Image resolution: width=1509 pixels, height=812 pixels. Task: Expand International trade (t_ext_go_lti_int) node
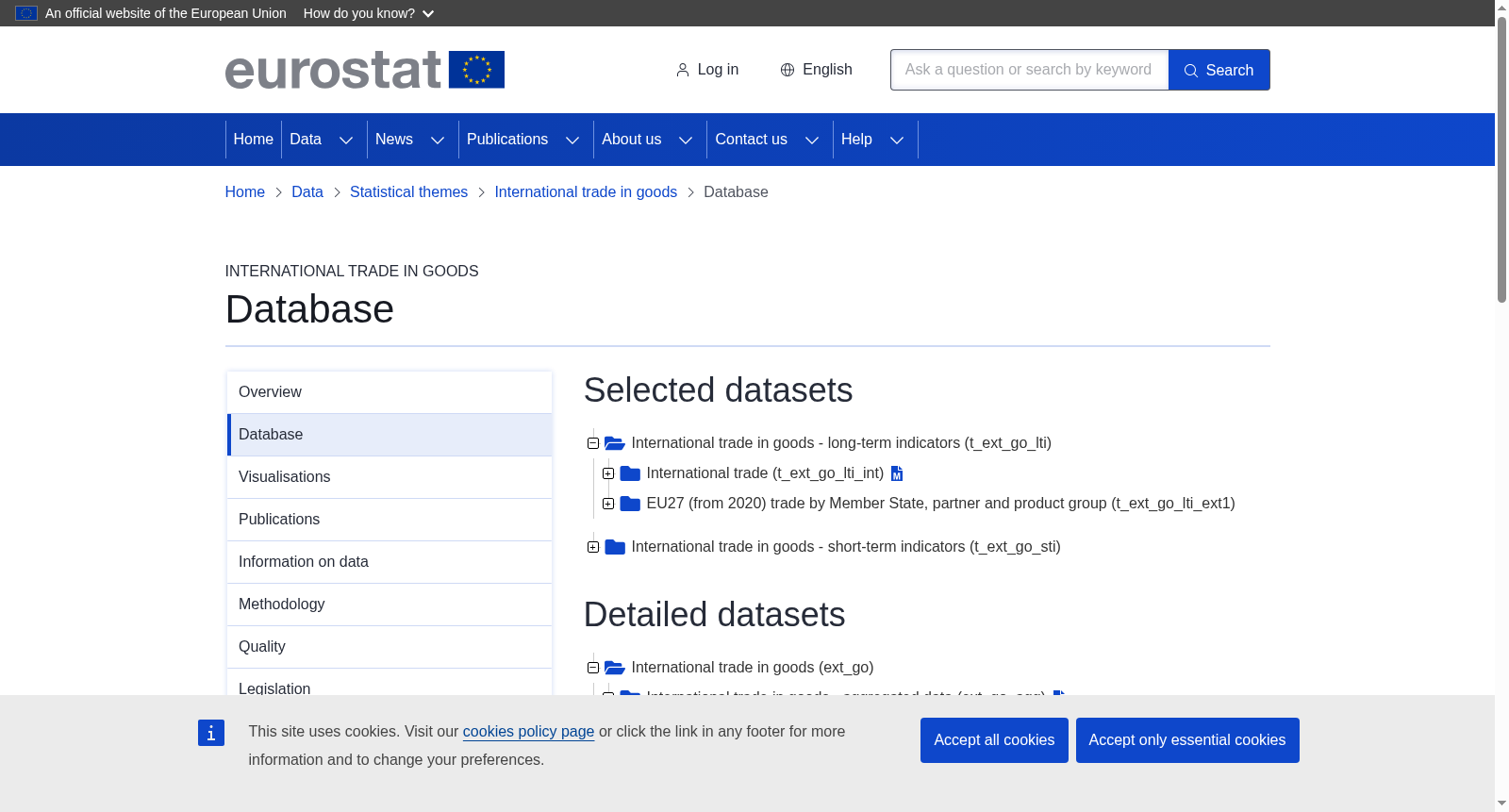click(x=608, y=473)
